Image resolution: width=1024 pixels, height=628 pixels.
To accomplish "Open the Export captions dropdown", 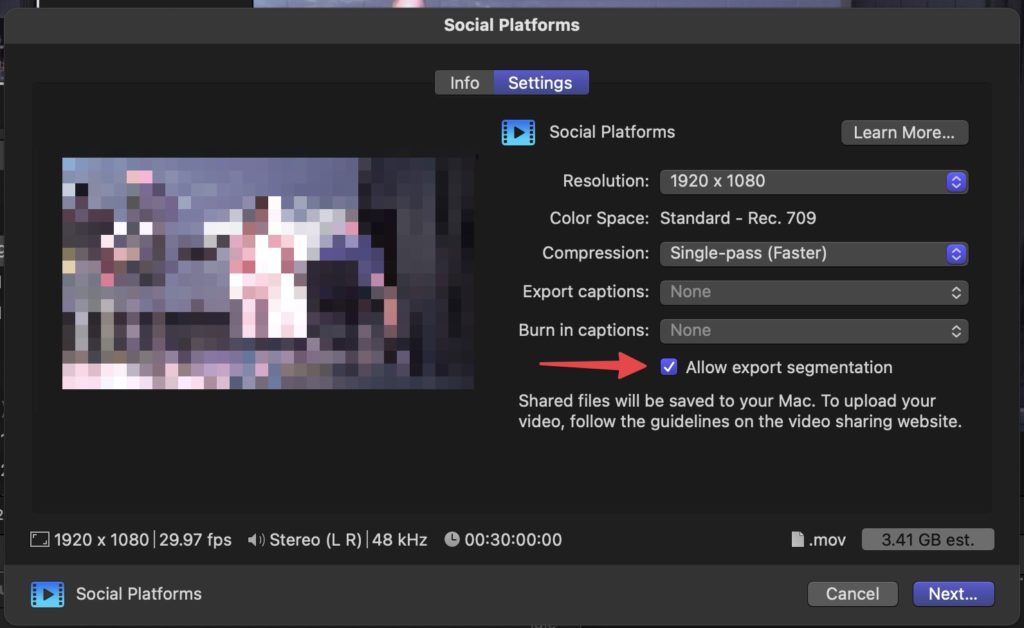I will [x=814, y=292].
